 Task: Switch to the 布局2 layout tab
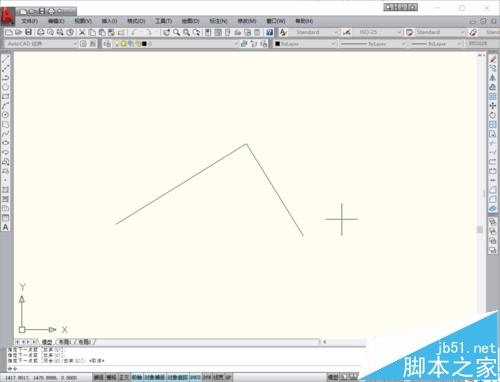(x=85, y=342)
